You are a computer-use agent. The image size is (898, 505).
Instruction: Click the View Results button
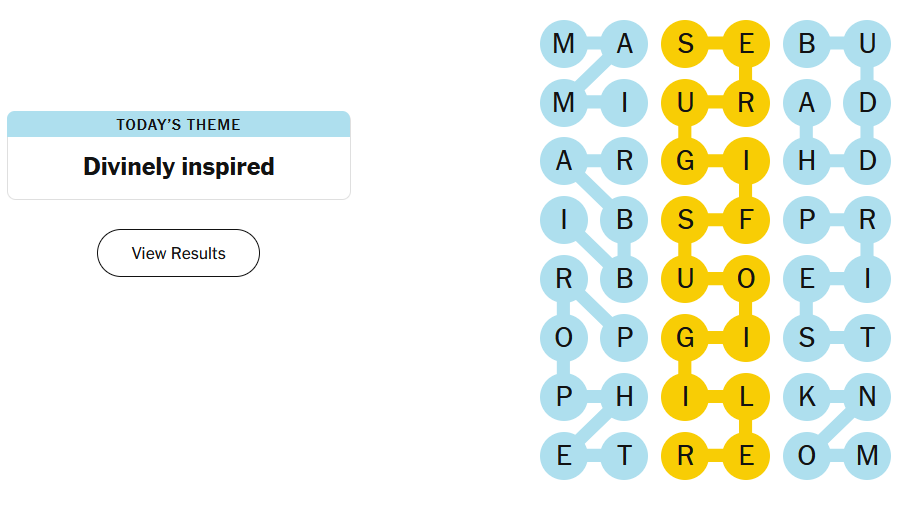click(178, 253)
